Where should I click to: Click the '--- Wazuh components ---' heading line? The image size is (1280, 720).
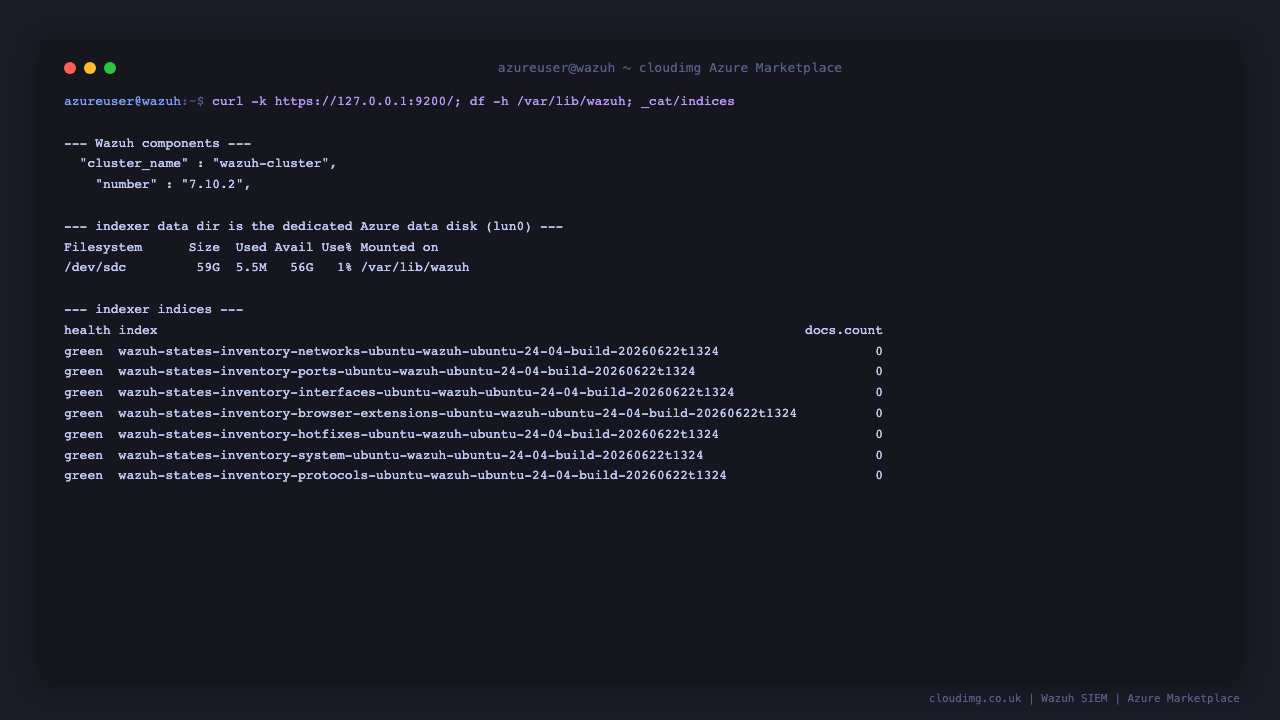pyautogui.click(x=158, y=143)
